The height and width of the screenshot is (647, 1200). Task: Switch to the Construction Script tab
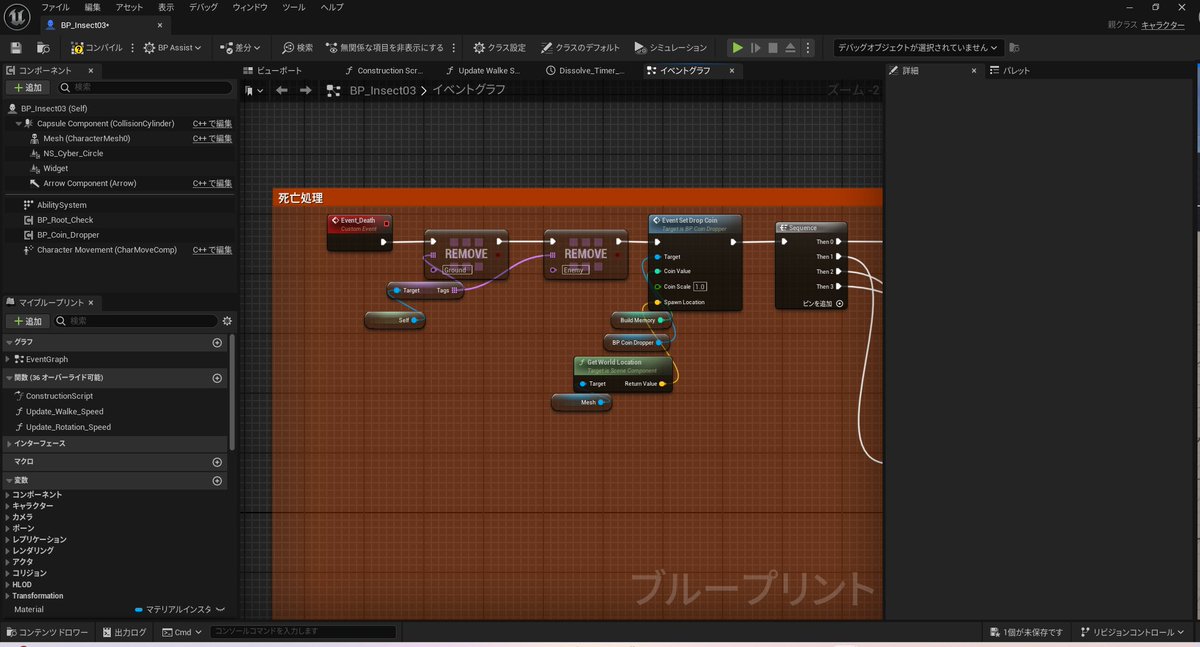(383, 71)
